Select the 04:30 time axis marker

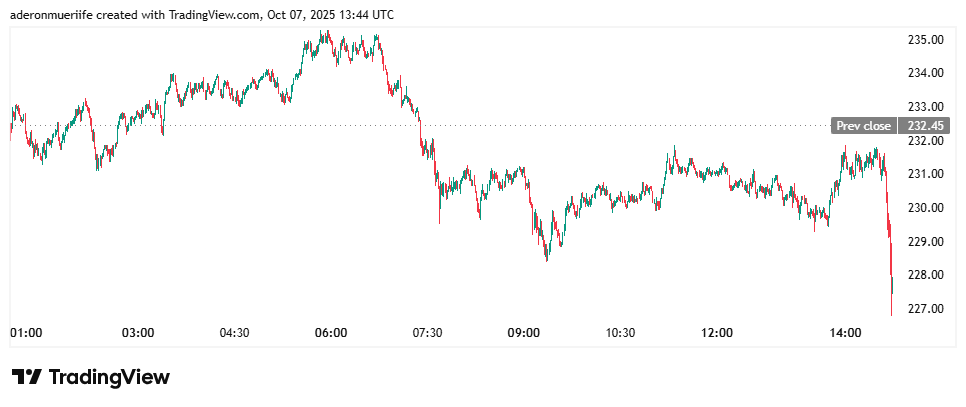[x=234, y=332]
